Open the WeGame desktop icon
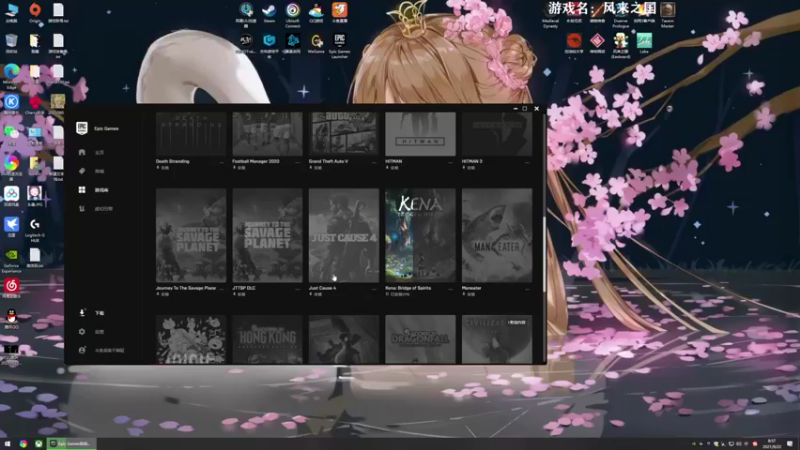The image size is (800, 450). tap(316, 43)
